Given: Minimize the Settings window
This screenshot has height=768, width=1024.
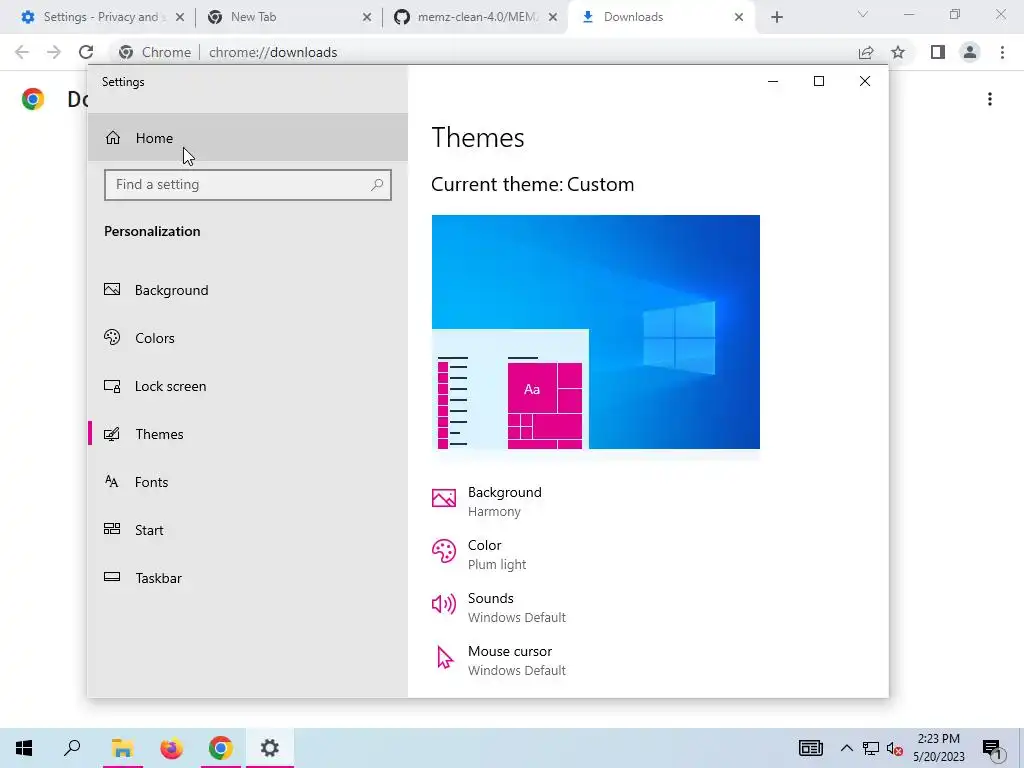Looking at the screenshot, I should point(773,81).
